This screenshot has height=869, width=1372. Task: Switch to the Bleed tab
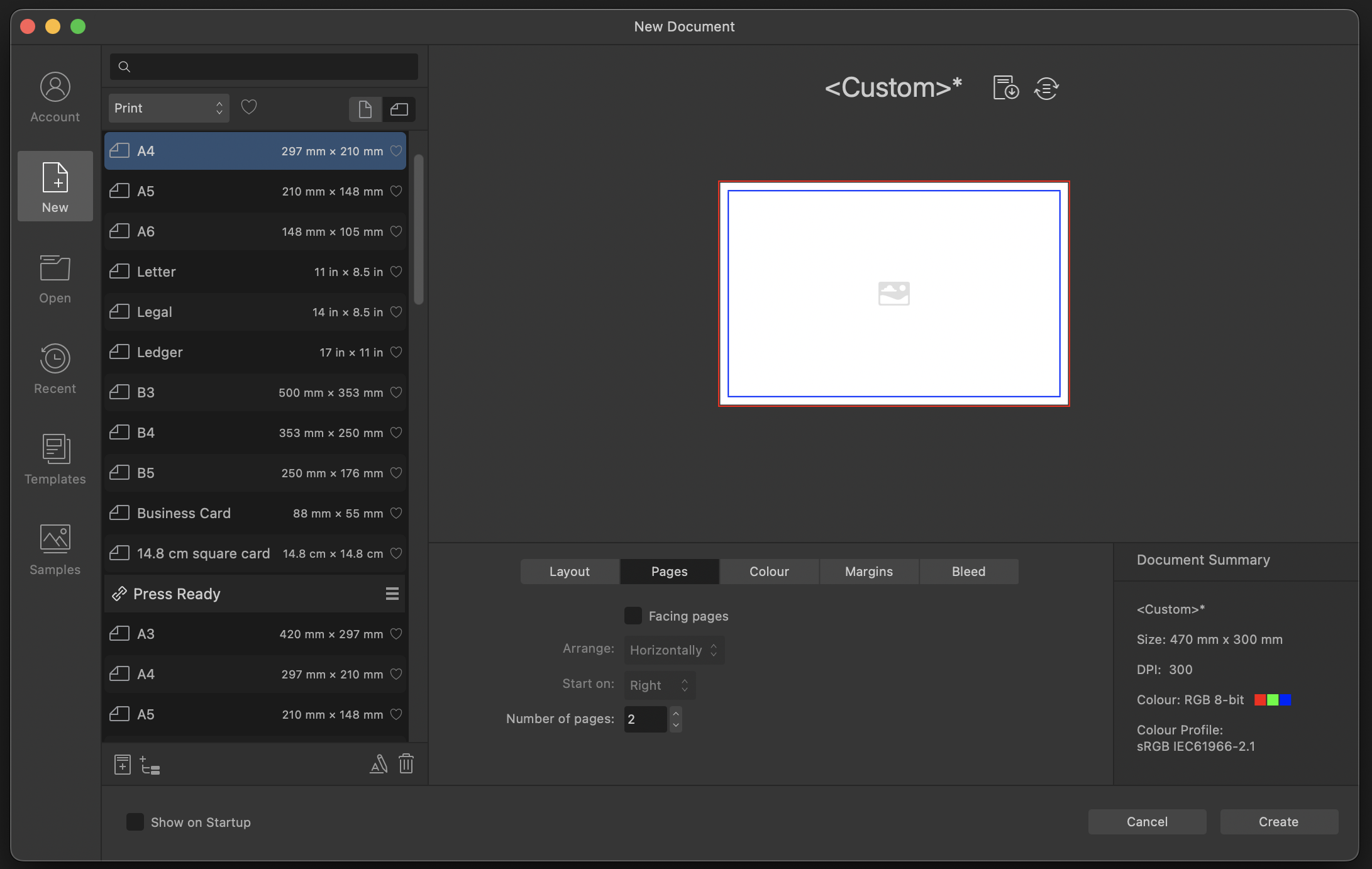[968, 571]
